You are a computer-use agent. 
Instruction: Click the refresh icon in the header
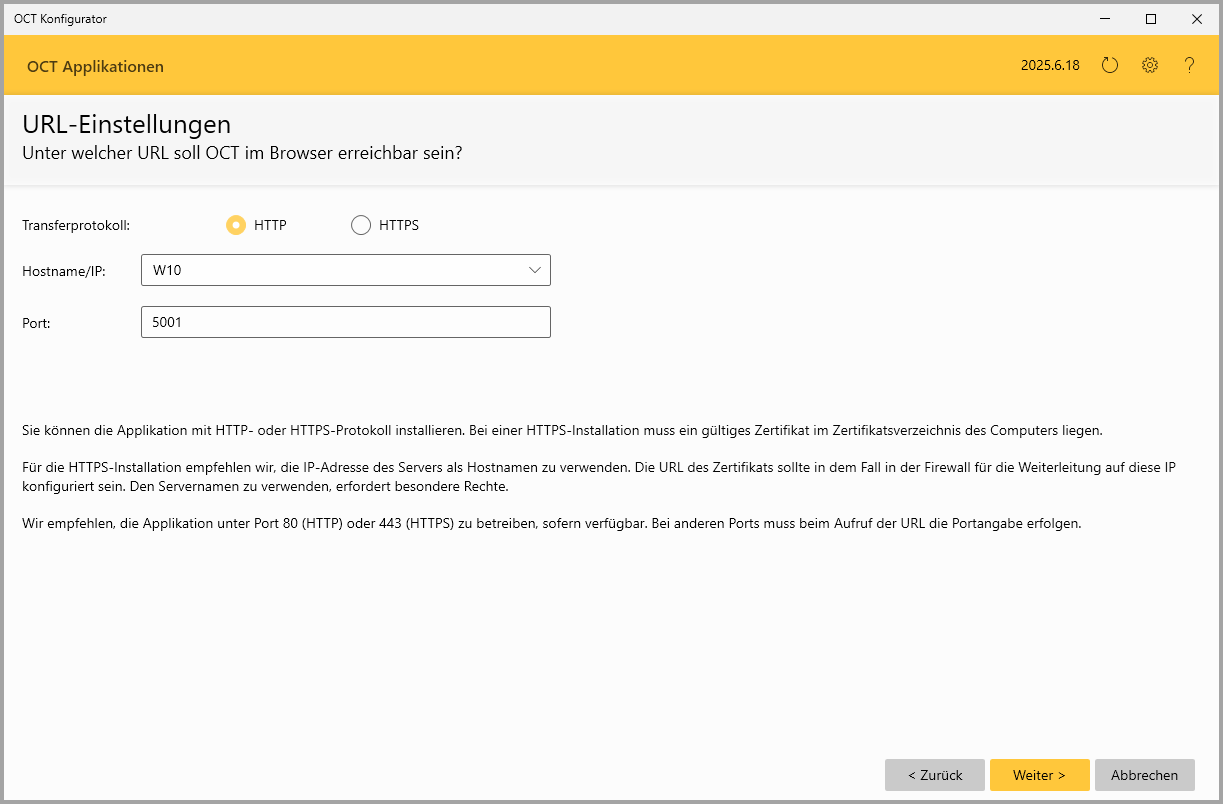click(1109, 66)
